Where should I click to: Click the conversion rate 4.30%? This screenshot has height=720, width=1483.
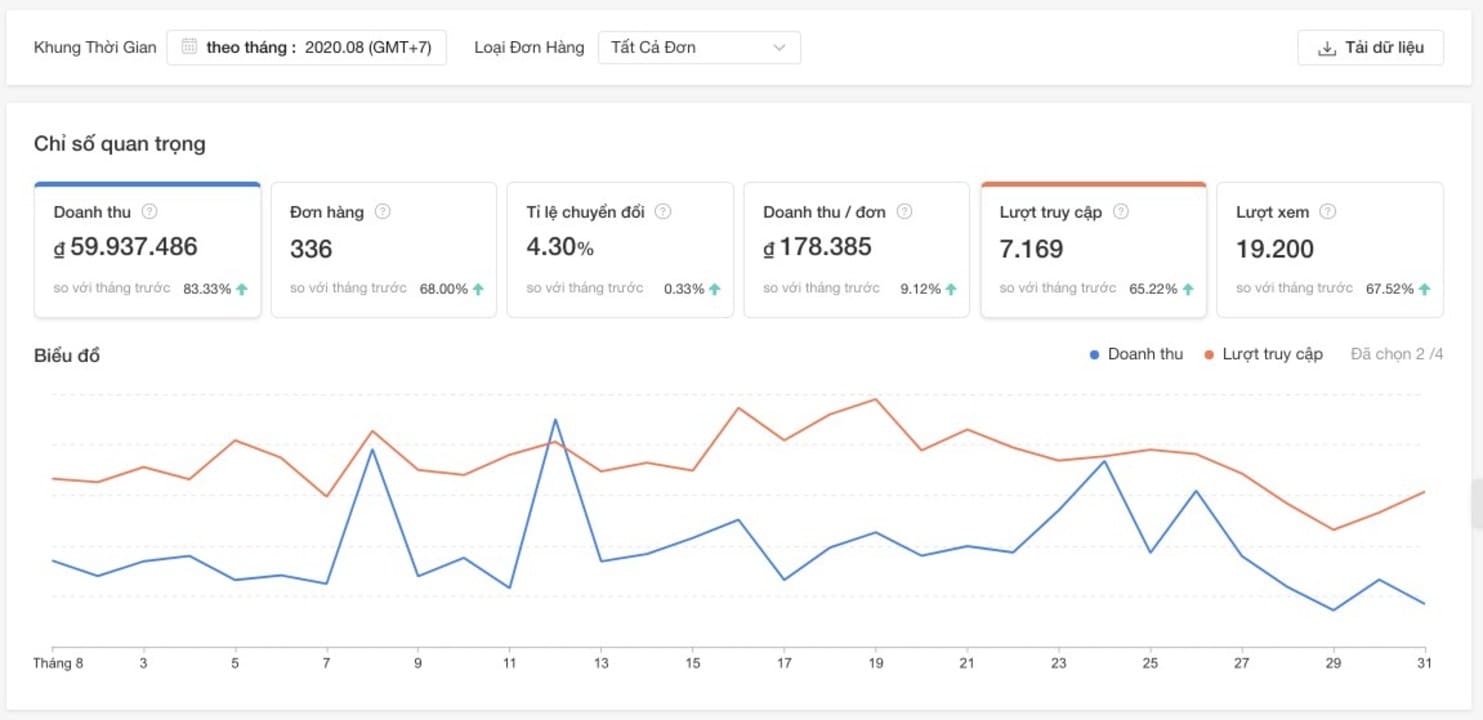coord(560,247)
